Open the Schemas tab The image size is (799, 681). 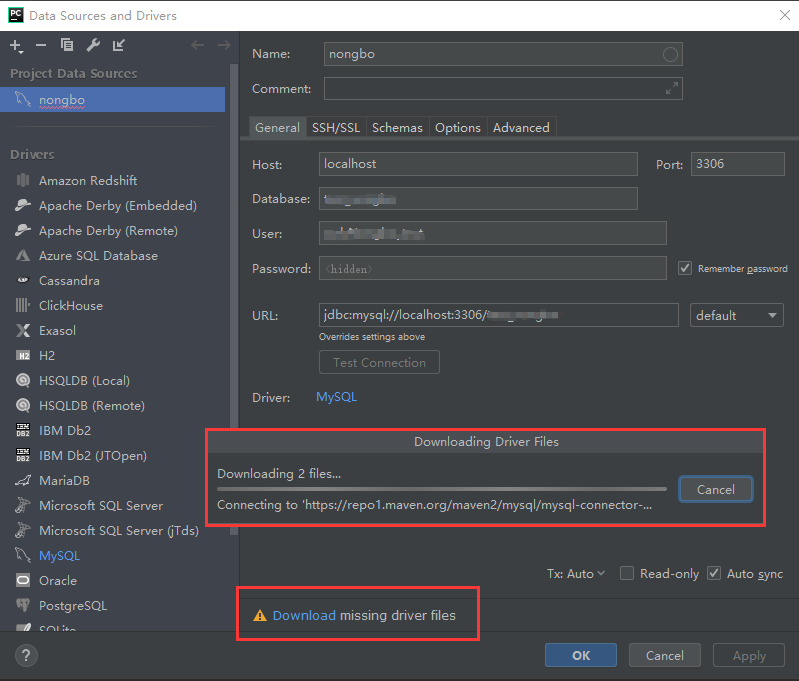tap(397, 127)
